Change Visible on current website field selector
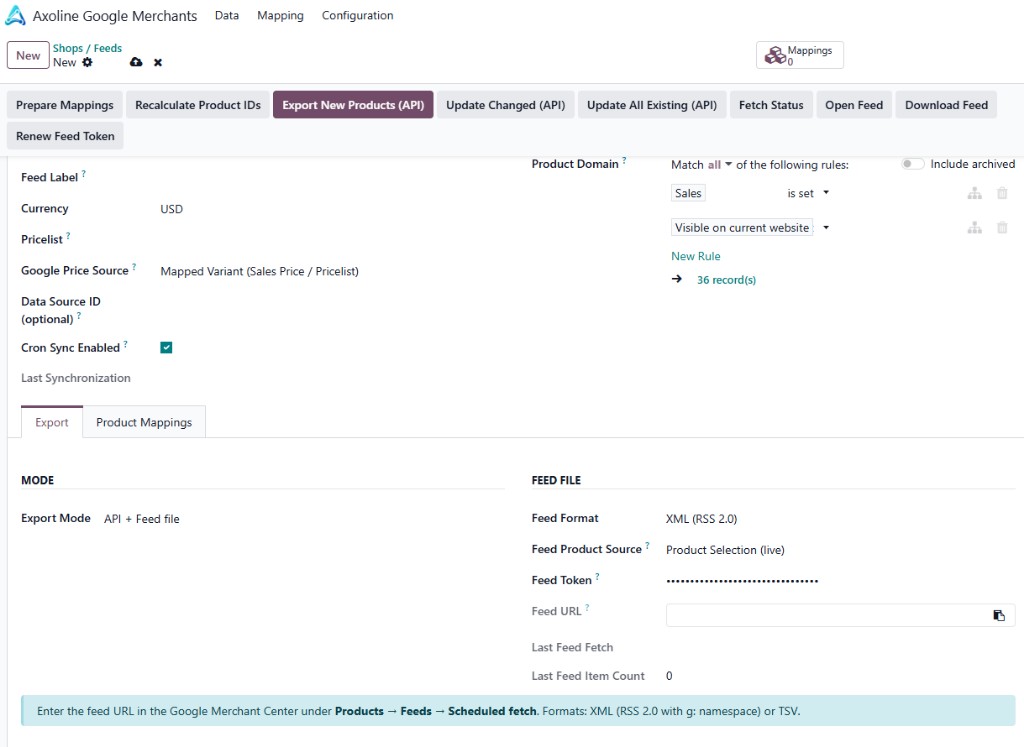 pyautogui.click(x=742, y=228)
